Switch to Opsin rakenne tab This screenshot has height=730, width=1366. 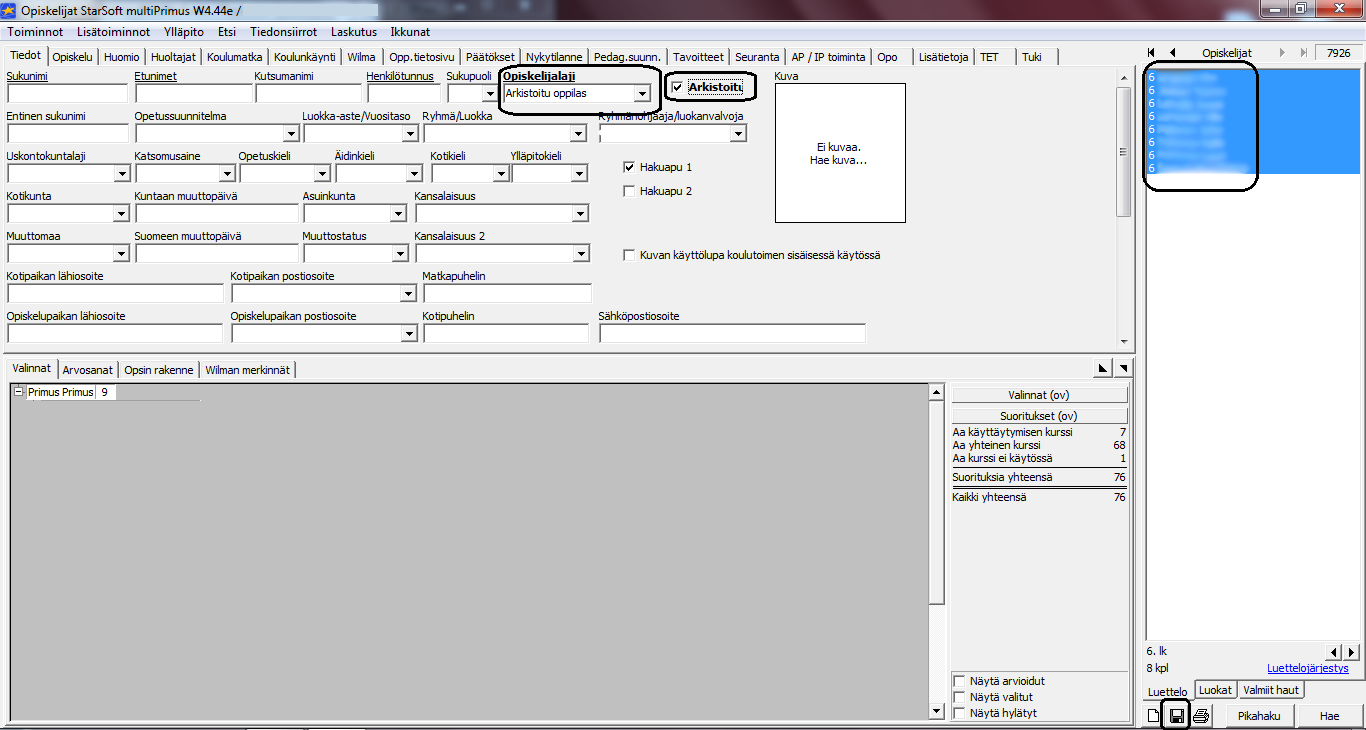tap(158, 370)
